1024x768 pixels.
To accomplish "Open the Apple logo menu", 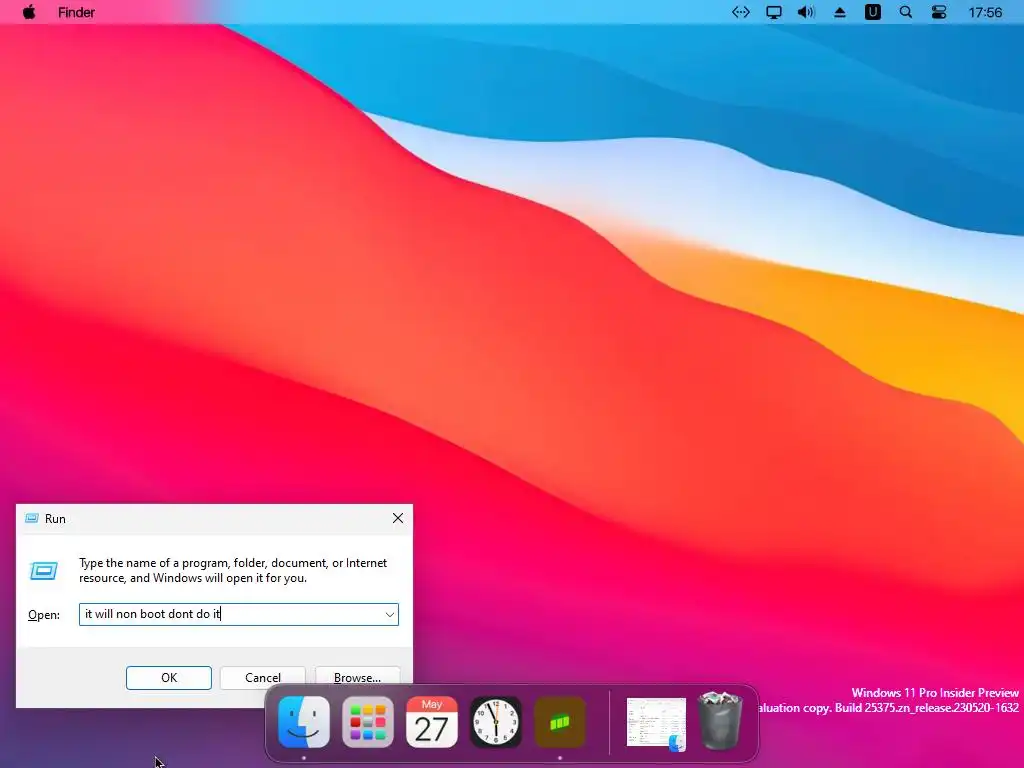I will 29,12.
